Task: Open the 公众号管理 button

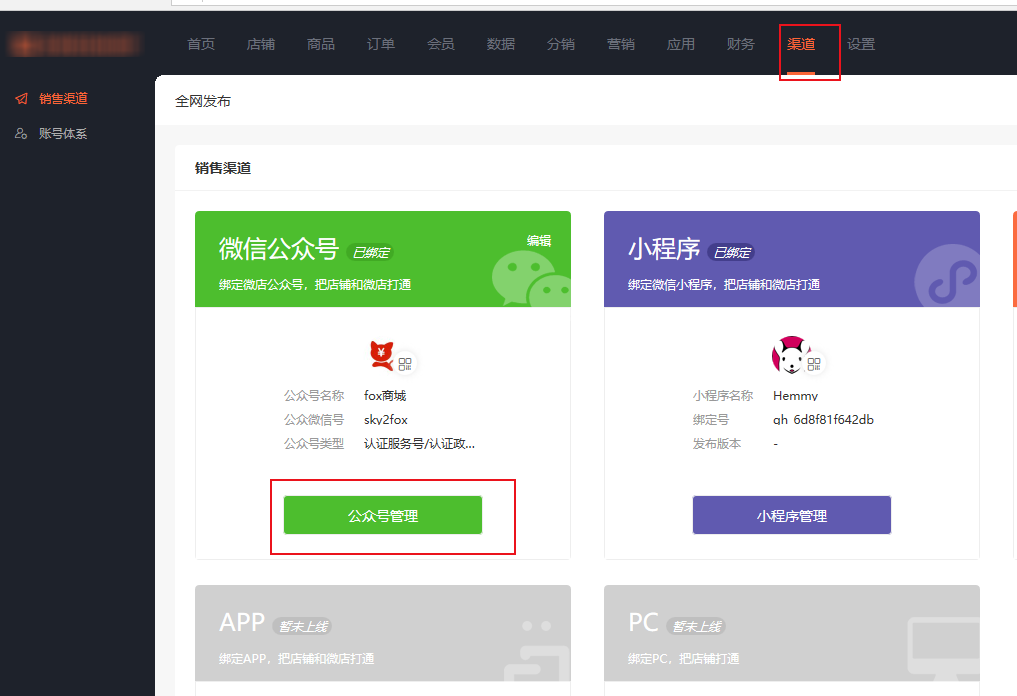Action: [x=383, y=516]
